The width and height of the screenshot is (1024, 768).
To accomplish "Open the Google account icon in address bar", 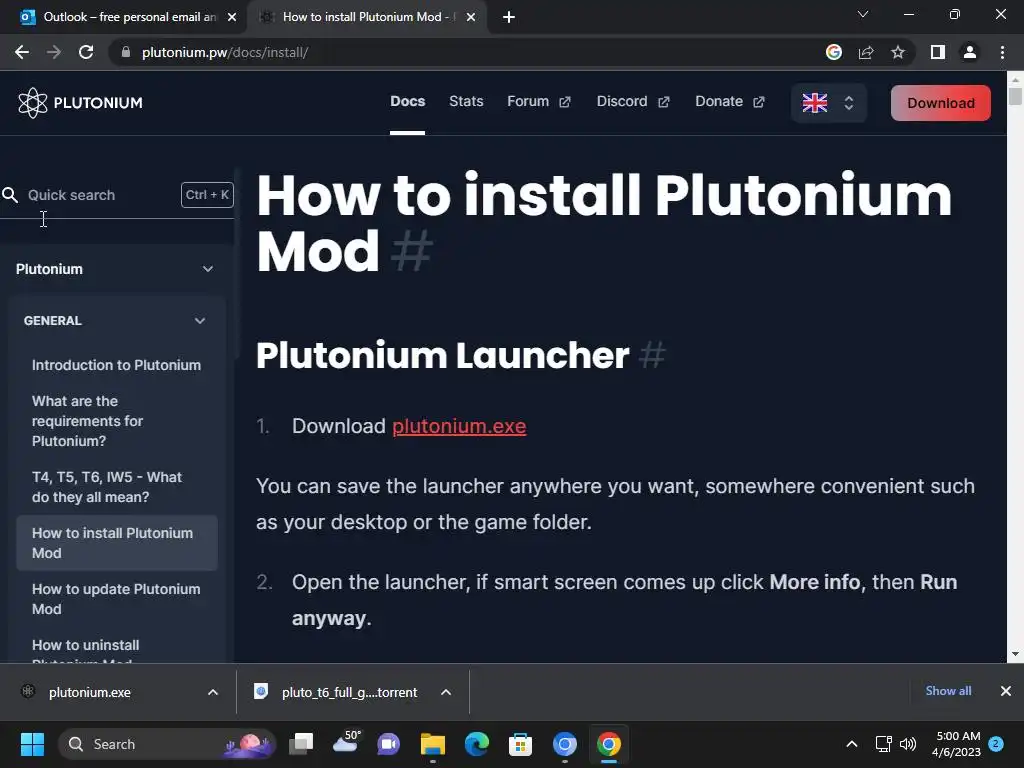I will pyautogui.click(x=833, y=52).
